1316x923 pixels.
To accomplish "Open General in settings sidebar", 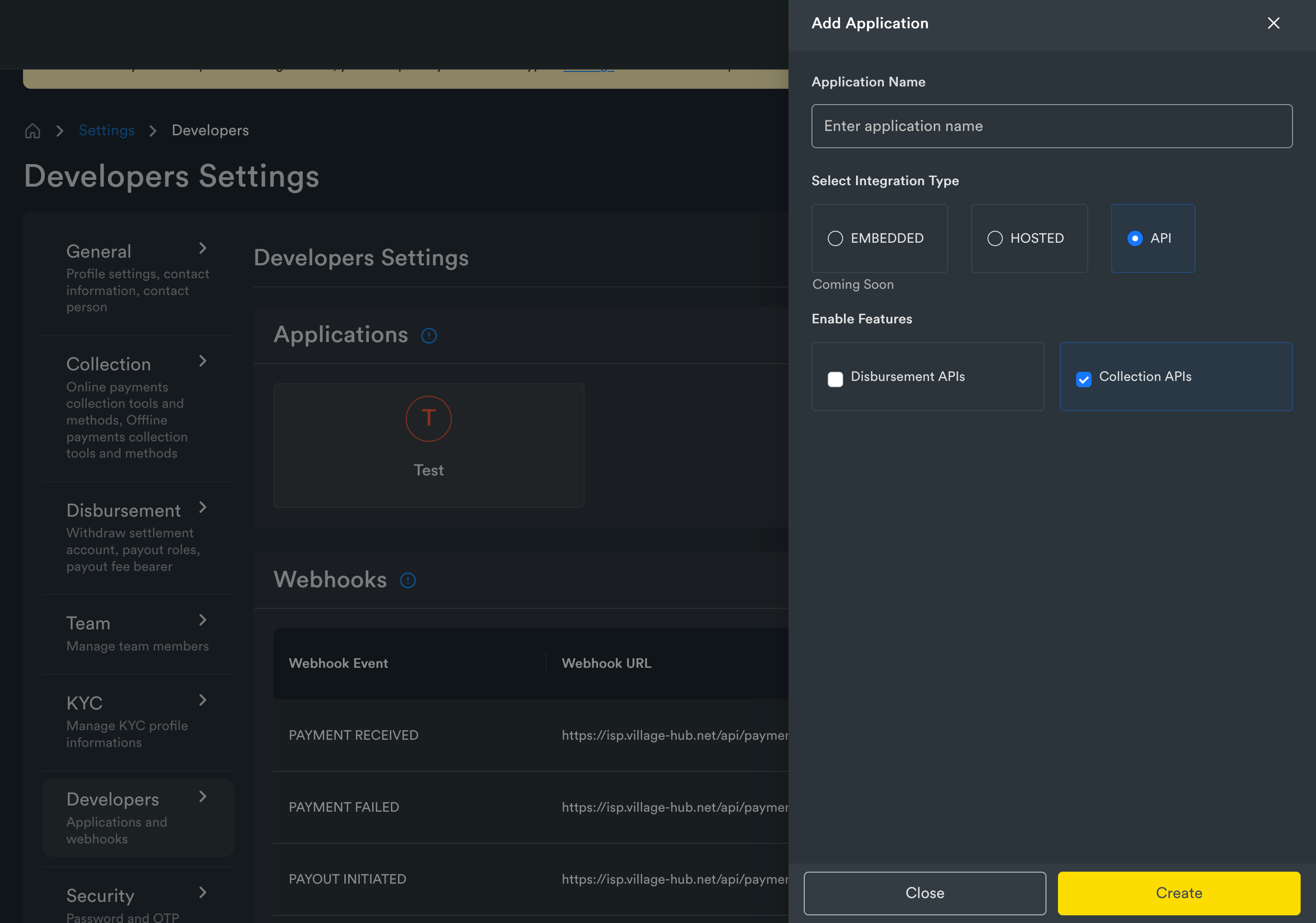I will pyautogui.click(x=138, y=277).
